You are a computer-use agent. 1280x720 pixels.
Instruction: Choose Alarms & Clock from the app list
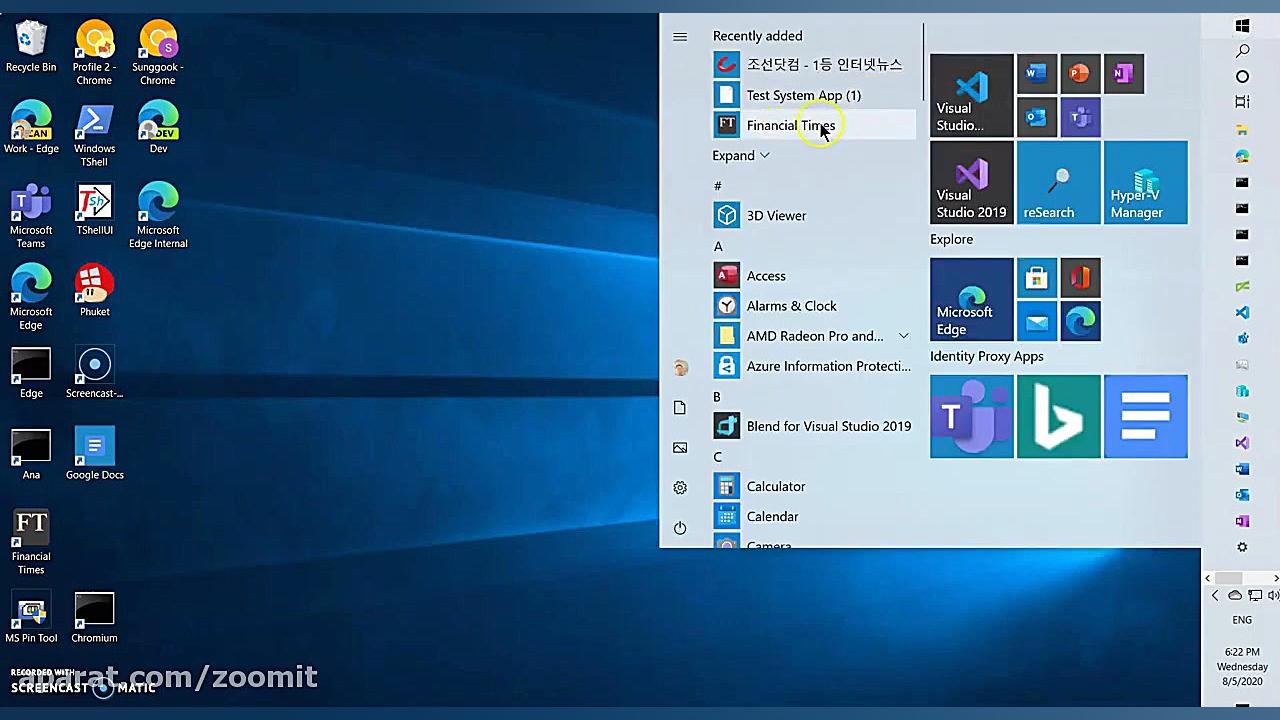[x=790, y=306]
